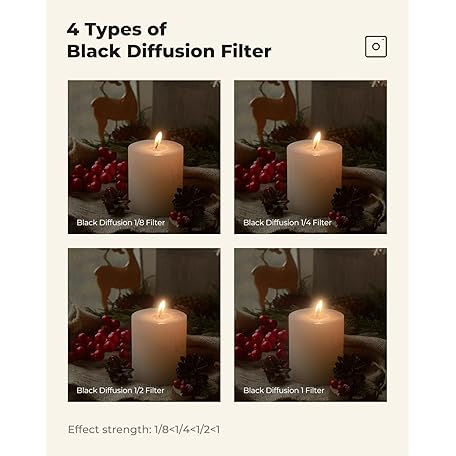Click the candle flame in the 1/8 image
Viewport: 456px width, 456px height.
tap(158, 139)
